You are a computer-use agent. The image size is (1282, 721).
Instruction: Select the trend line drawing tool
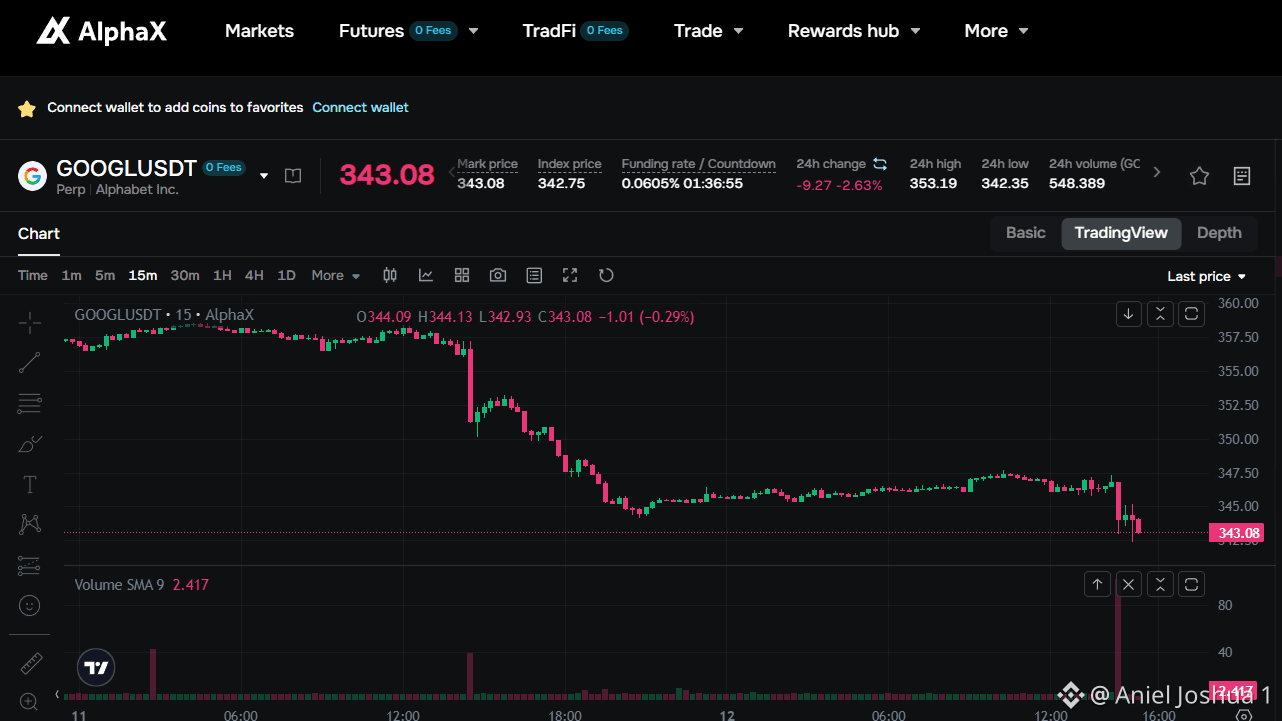30,363
